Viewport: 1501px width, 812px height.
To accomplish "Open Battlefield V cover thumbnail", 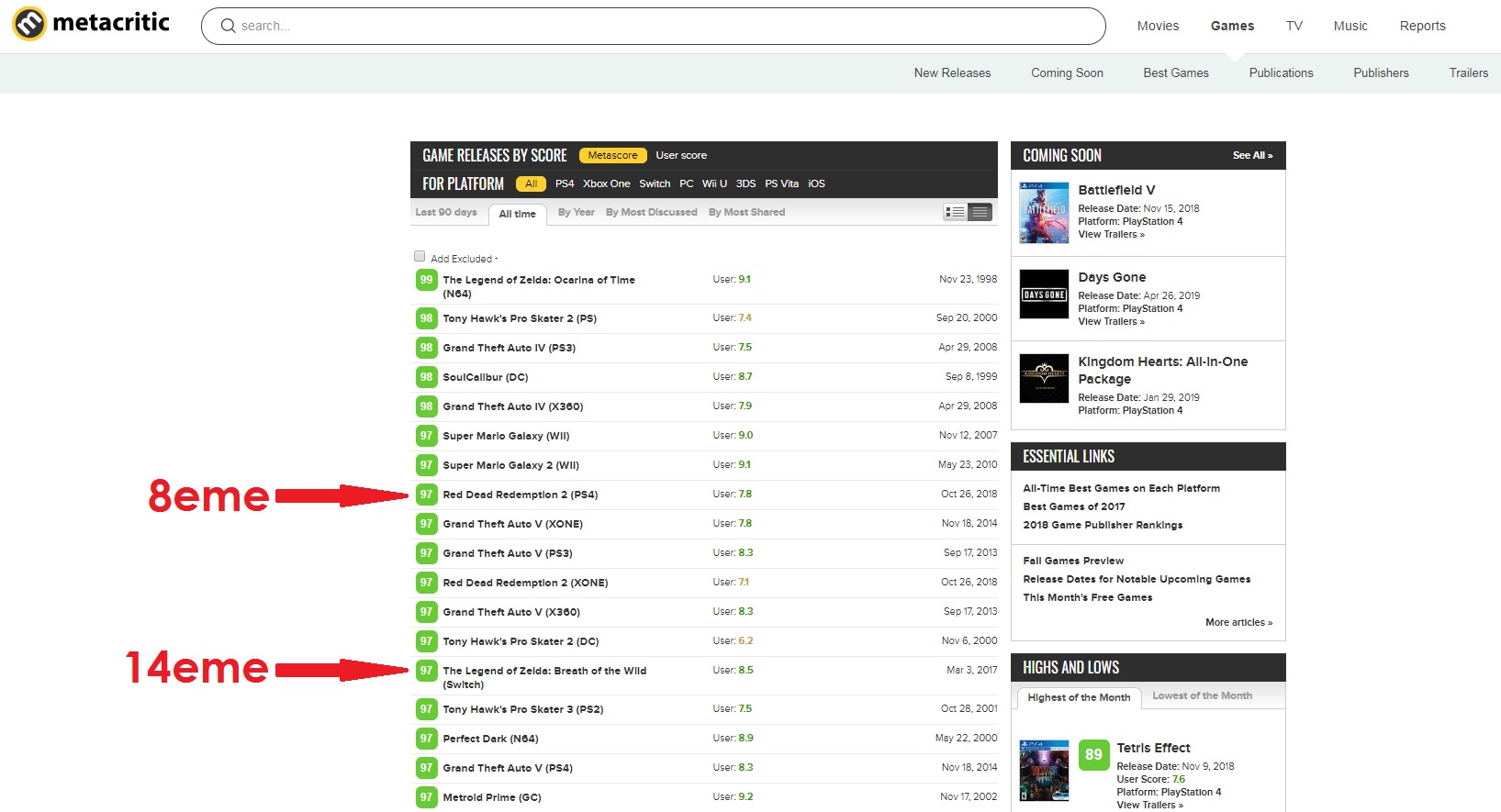I will click(1045, 213).
